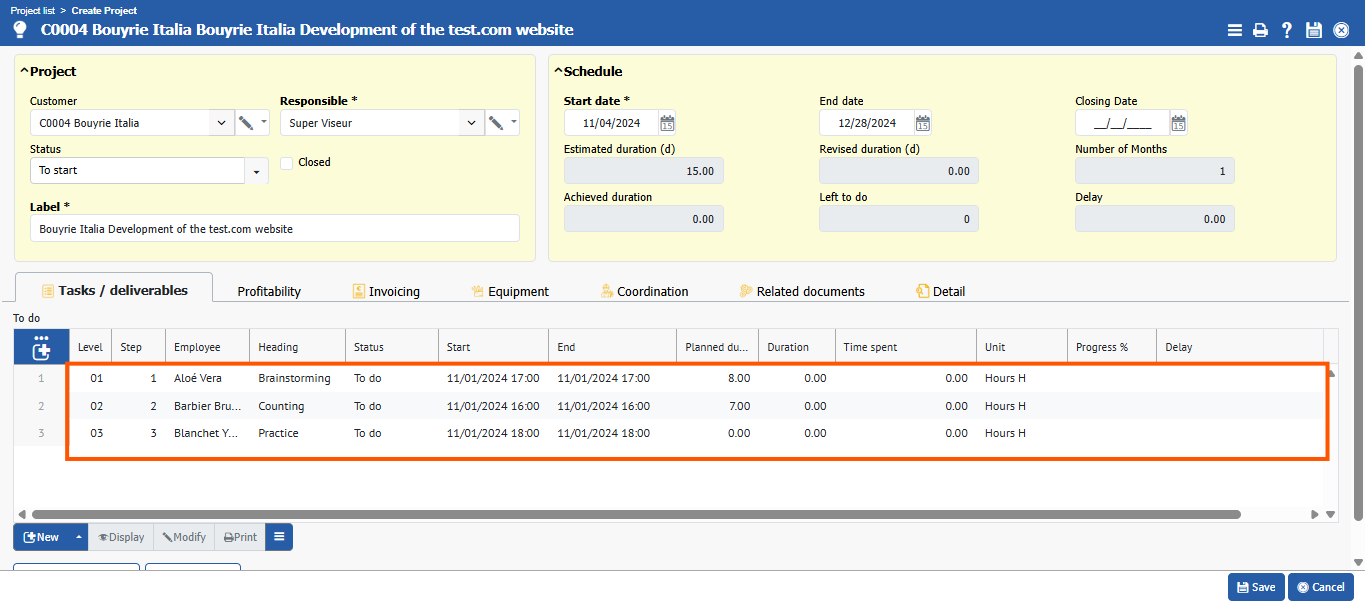Click the hamburger menu icon in header

(x=1235, y=30)
